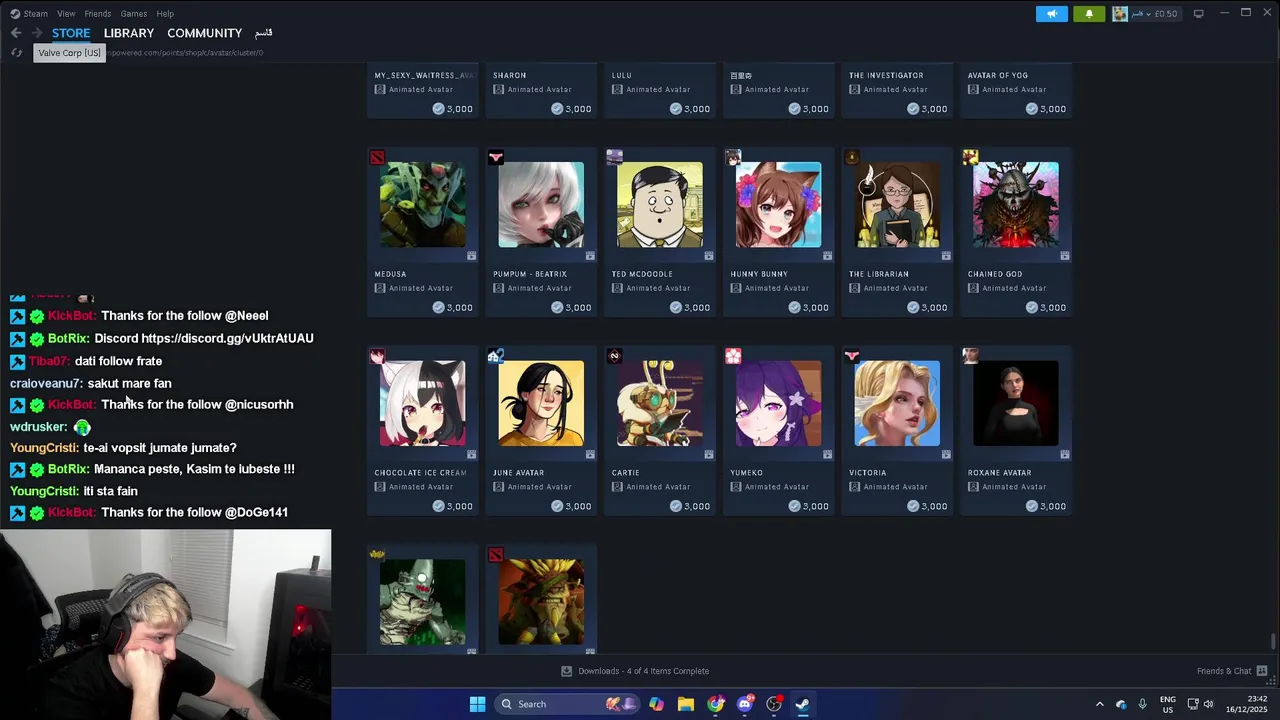This screenshot has width=1280, height=720.
Task: Click the ENG US language indicator
Action: (x=1167, y=704)
